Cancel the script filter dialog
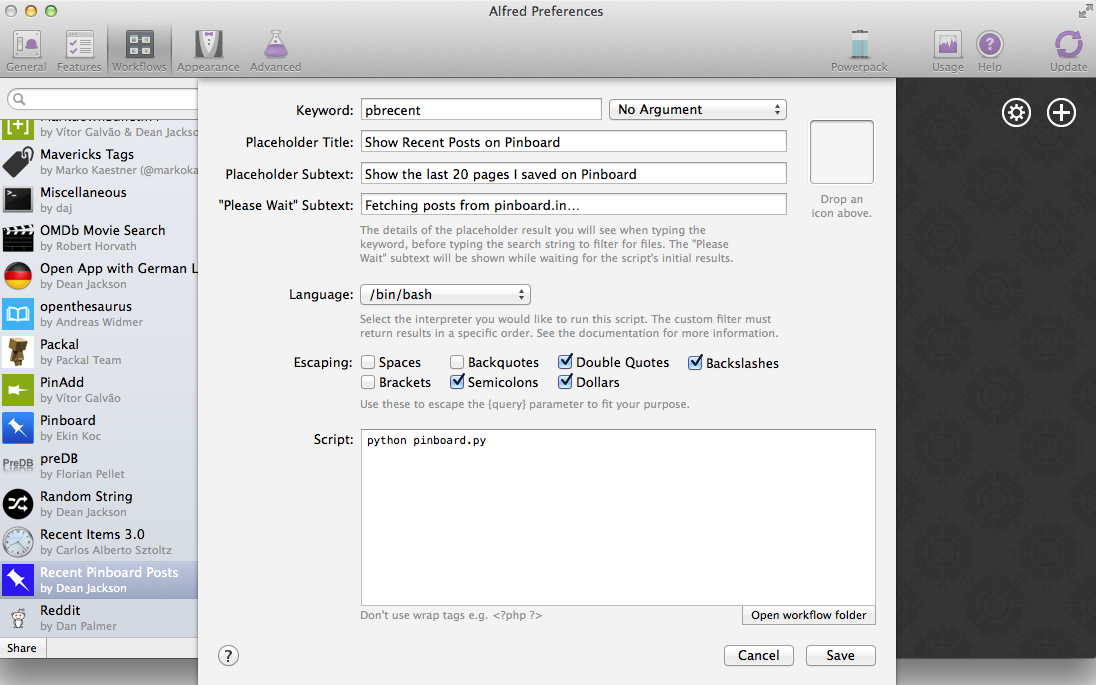 click(758, 656)
